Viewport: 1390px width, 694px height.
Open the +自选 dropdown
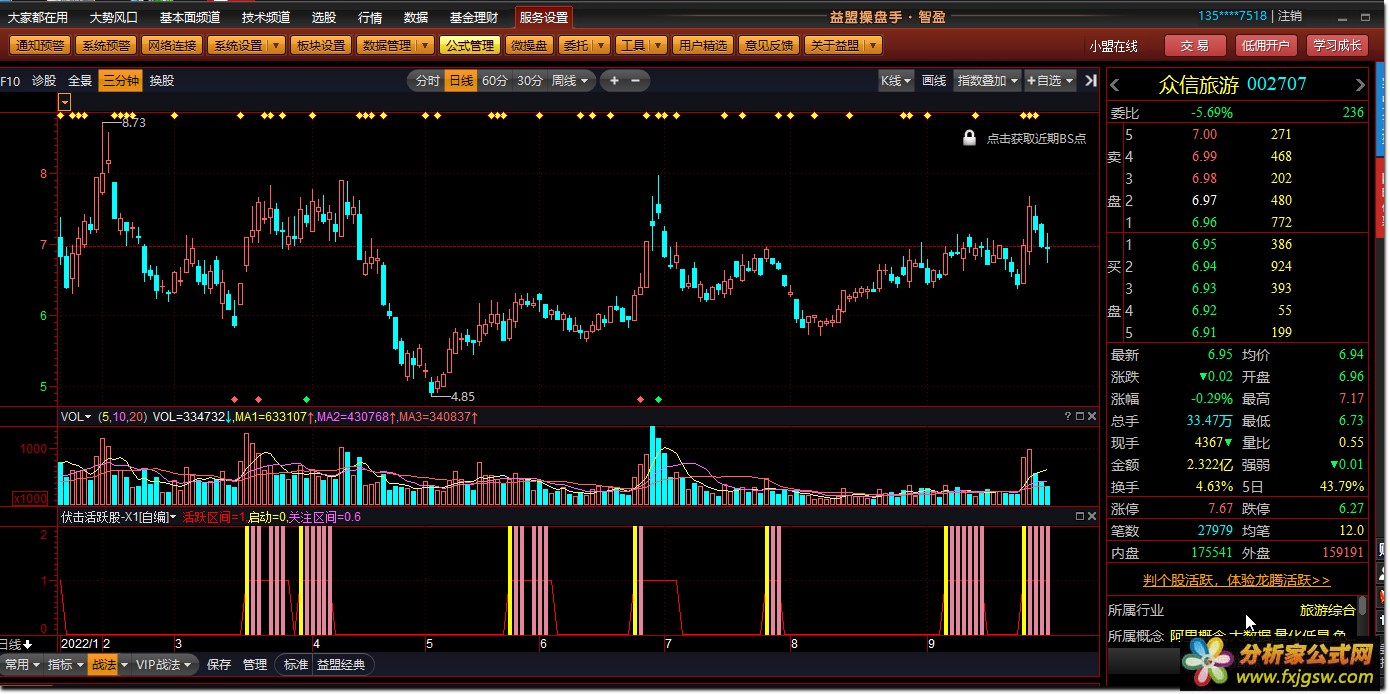[1050, 81]
